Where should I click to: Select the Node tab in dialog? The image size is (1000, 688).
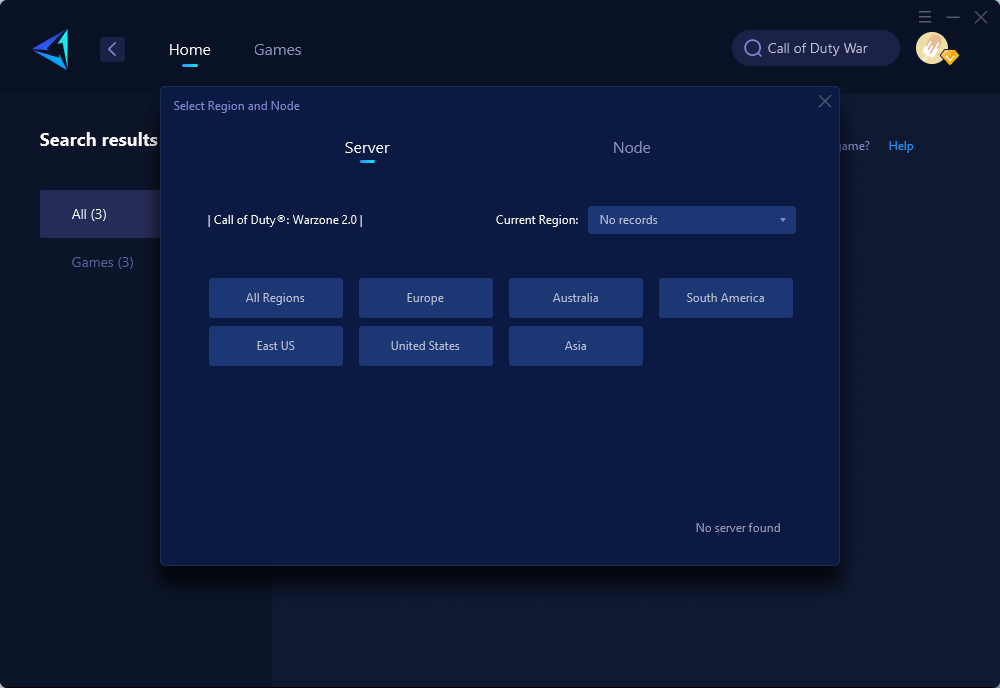pyautogui.click(x=631, y=147)
